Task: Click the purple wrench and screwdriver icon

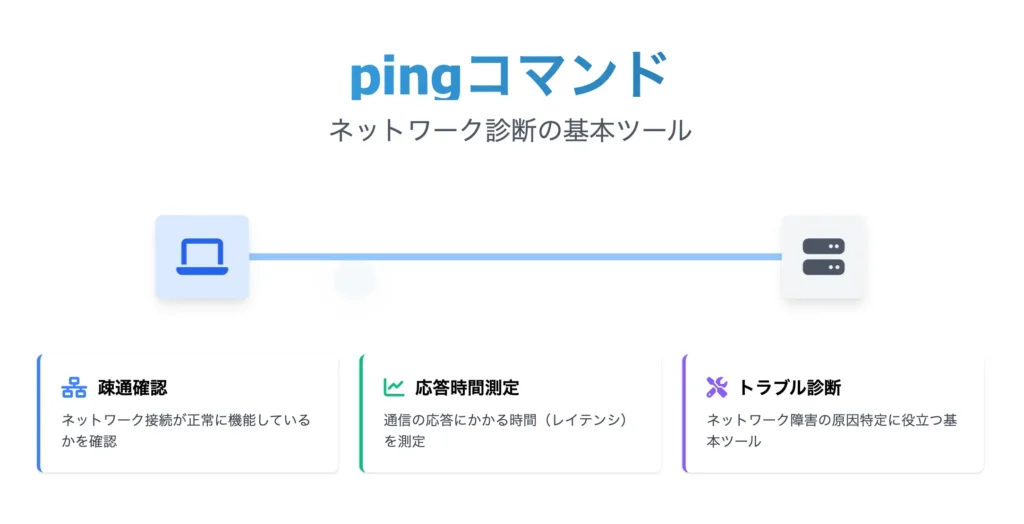Action: click(x=716, y=387)
